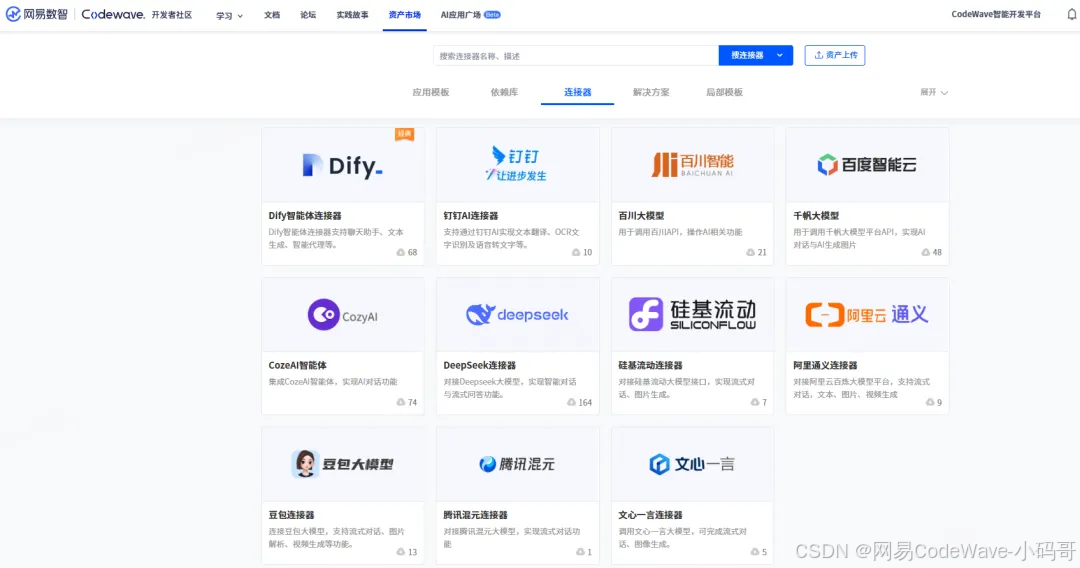Screen dimensions: 1080x568
Task: Click download count icon on DeepSeek连接器 card
Action: [x=572, y=402]
